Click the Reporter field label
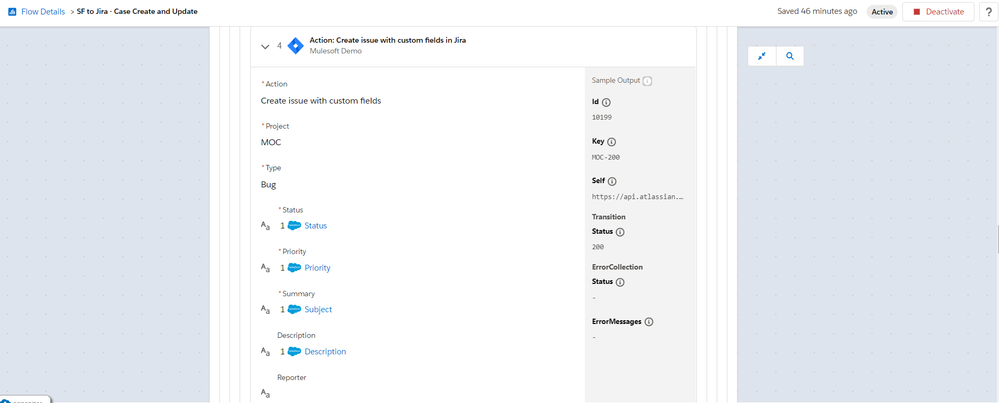 292,378
